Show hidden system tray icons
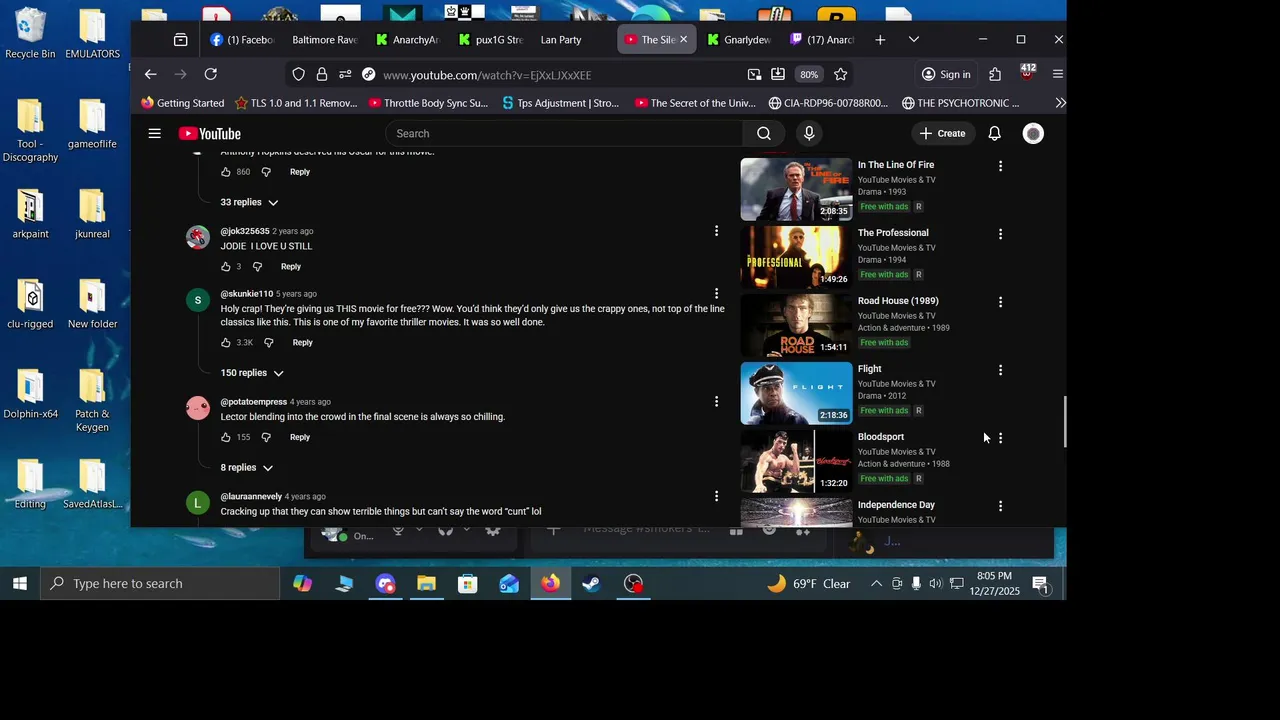This screenshot has height=720, width=1280. click(876, 583)
